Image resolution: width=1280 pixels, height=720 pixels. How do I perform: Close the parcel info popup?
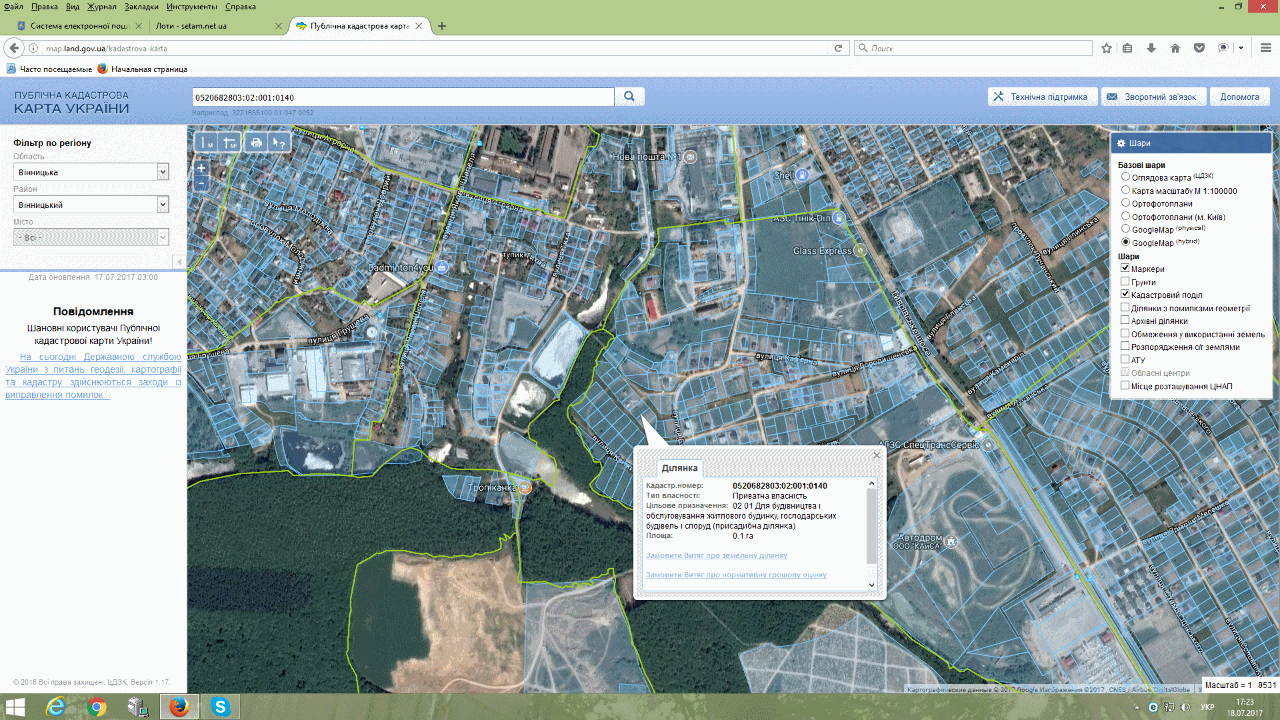877,455
